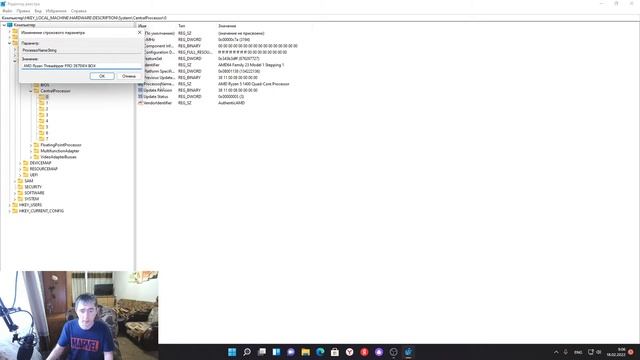Click Отмена to cancel the string edit
Screen dimensions: 640x360
tap(129, 76)
